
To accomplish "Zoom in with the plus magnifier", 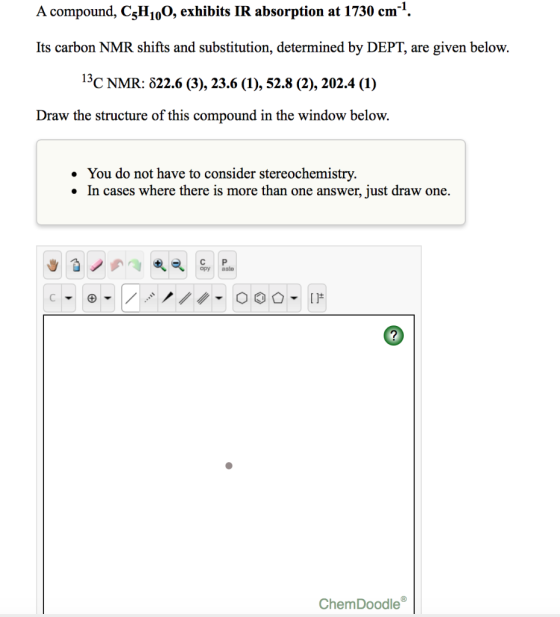I will click(x=159, y=265).
